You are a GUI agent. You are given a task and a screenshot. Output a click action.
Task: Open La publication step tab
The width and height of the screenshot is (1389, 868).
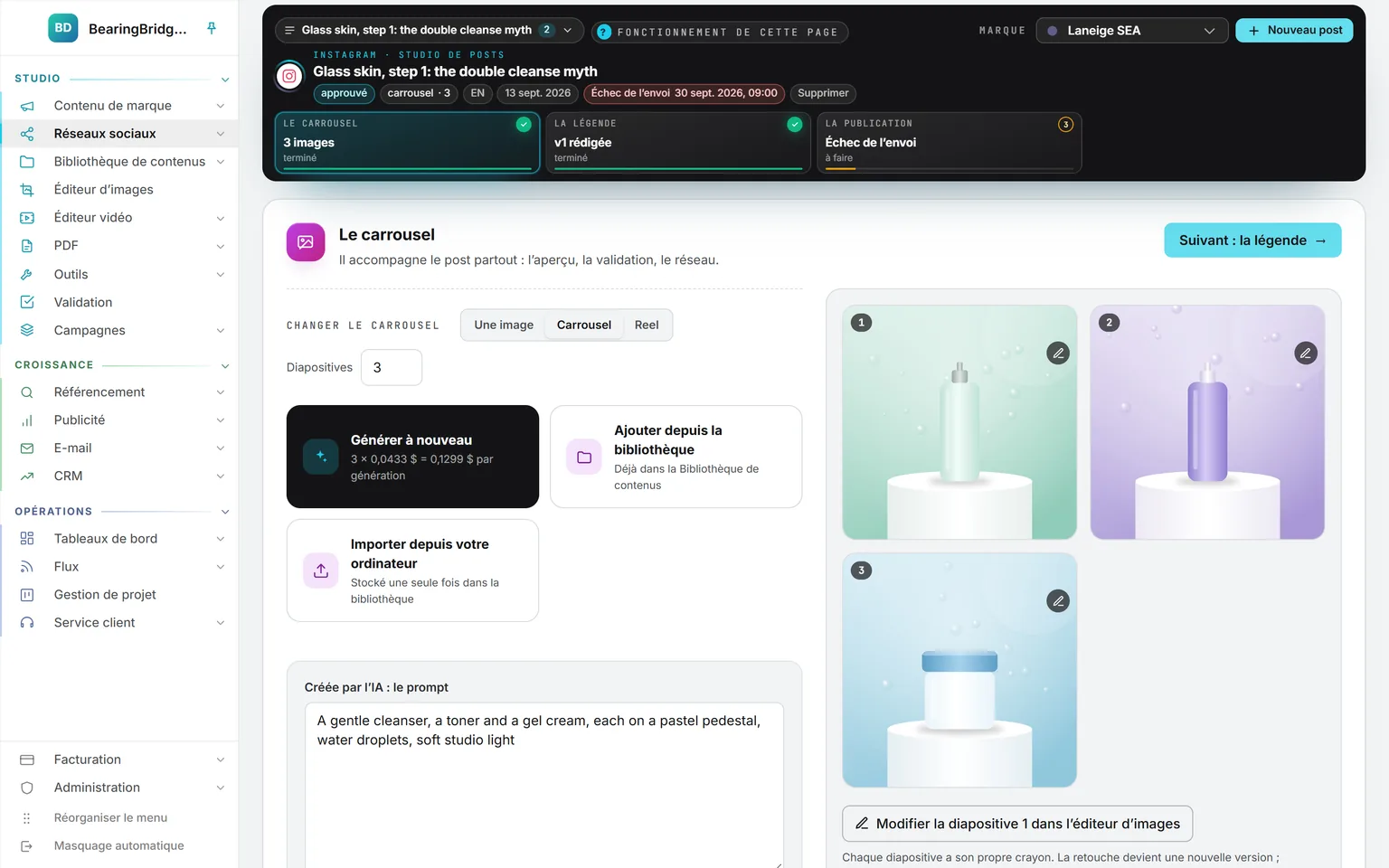(x=949, y=142)
